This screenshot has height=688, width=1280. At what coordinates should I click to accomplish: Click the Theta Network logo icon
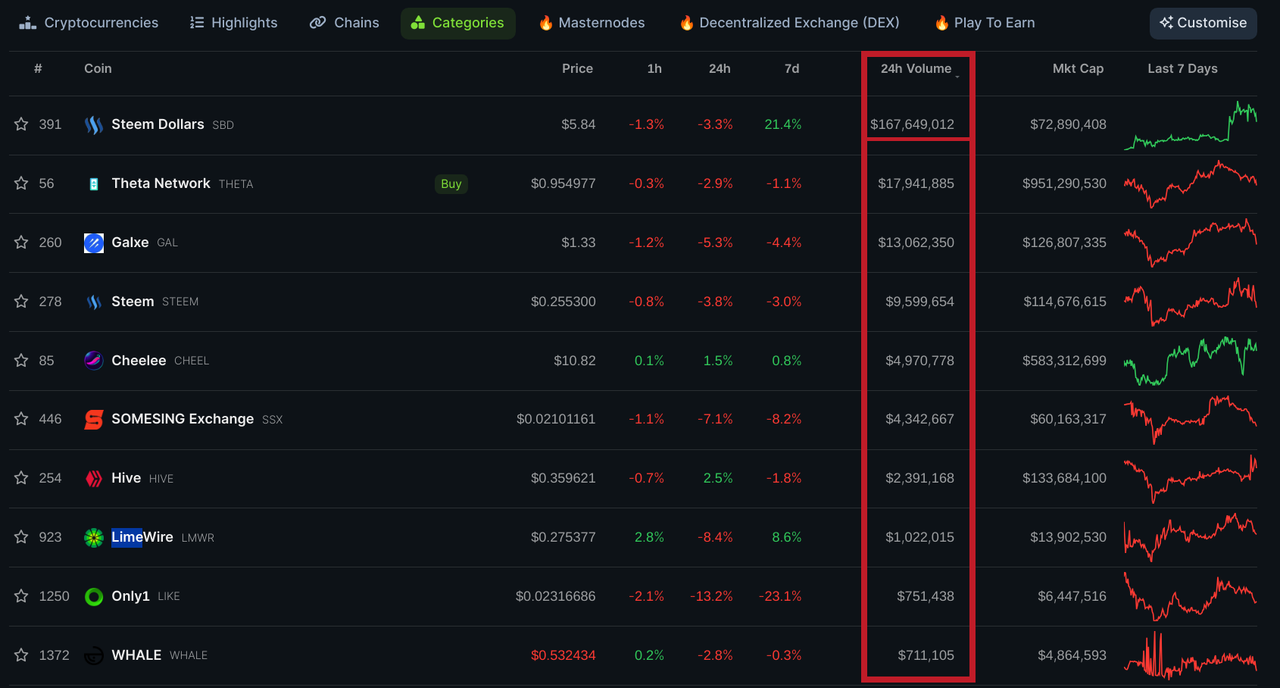tap(94, 184)
